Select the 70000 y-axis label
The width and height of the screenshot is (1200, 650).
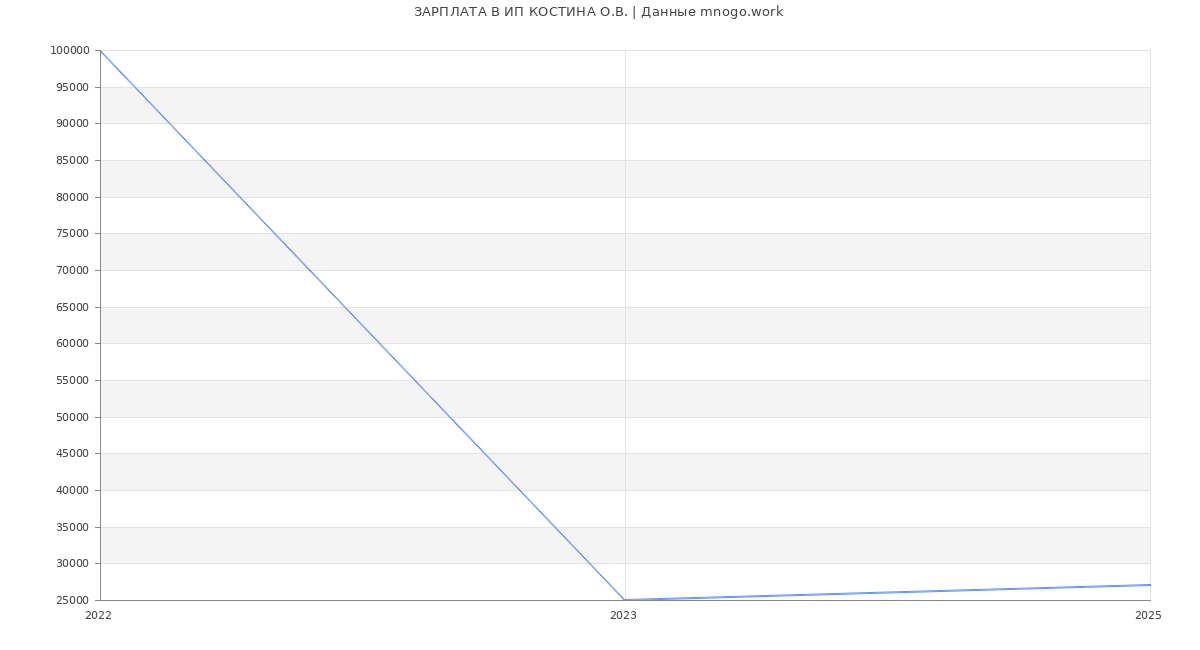(x=72, y=271)
